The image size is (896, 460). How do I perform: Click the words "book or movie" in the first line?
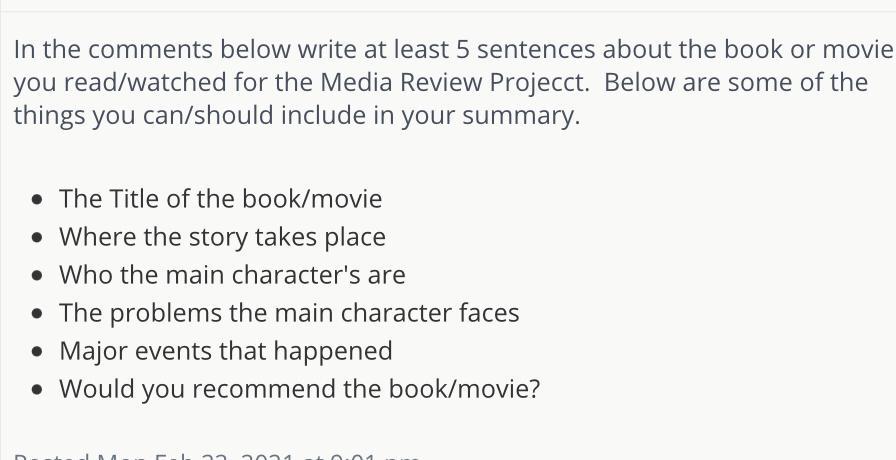[x=809, y=49]
